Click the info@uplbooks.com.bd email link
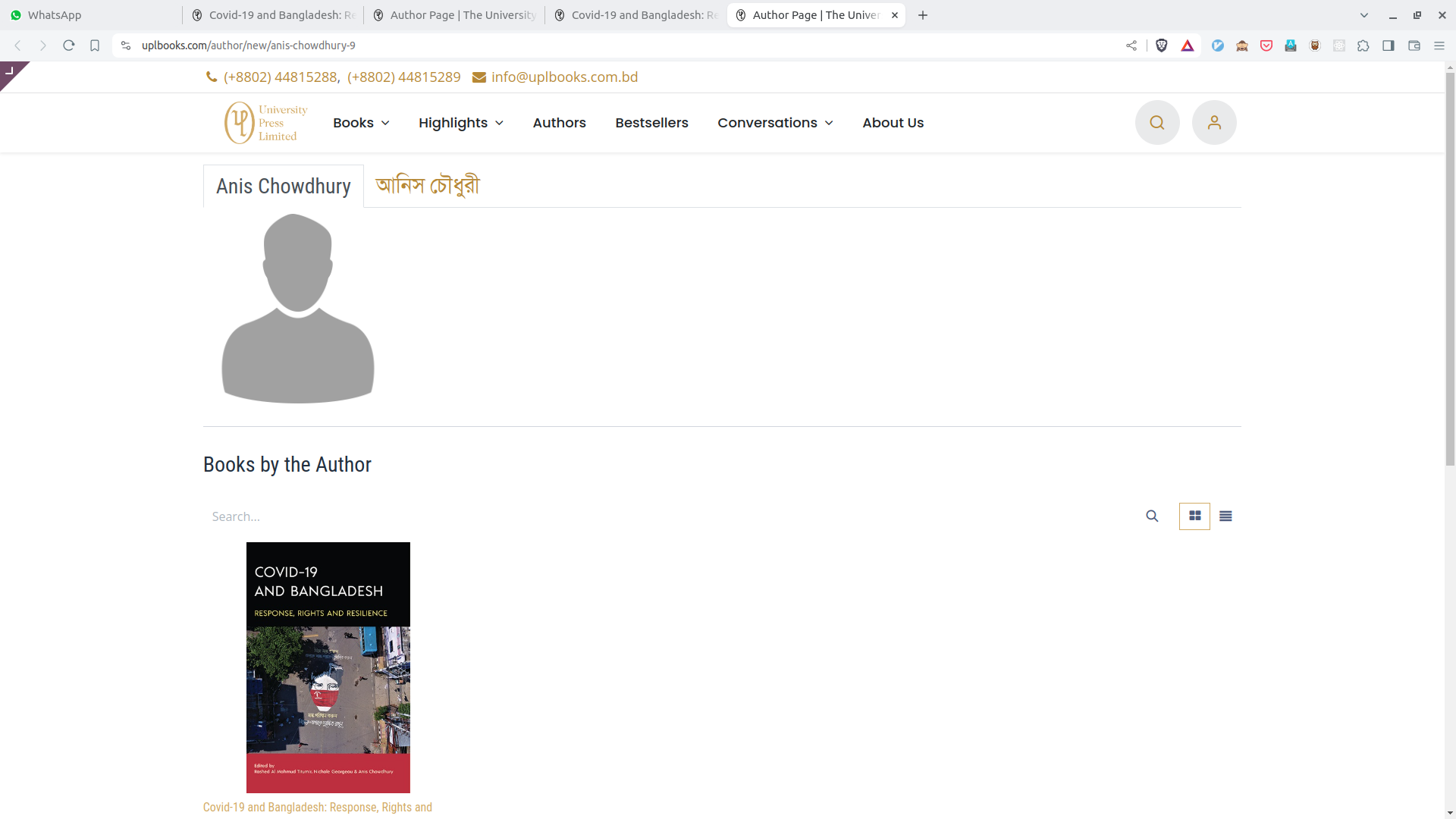This screenshot has width=1456, height=819. coord(563,77)
